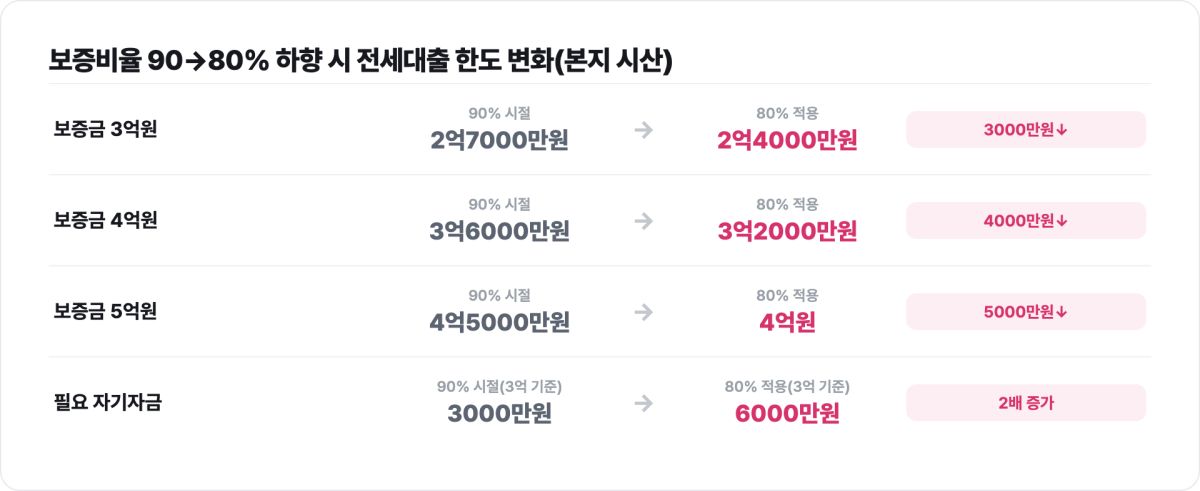Click the arrow in 보증금 4억원 row
The width and height of the screenshot is (1200, 491).
644,221
